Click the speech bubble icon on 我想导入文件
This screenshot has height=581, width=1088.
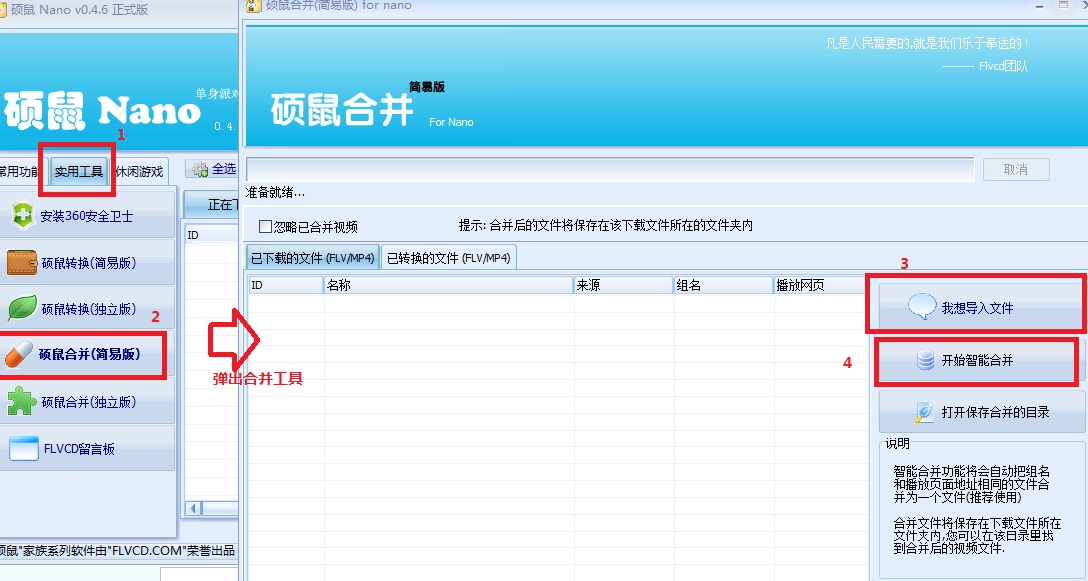pos(922,307)
